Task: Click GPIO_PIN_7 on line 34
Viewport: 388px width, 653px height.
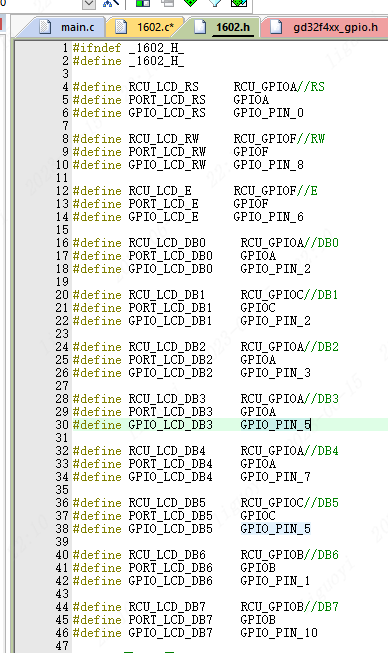Action: coord(276,477)
